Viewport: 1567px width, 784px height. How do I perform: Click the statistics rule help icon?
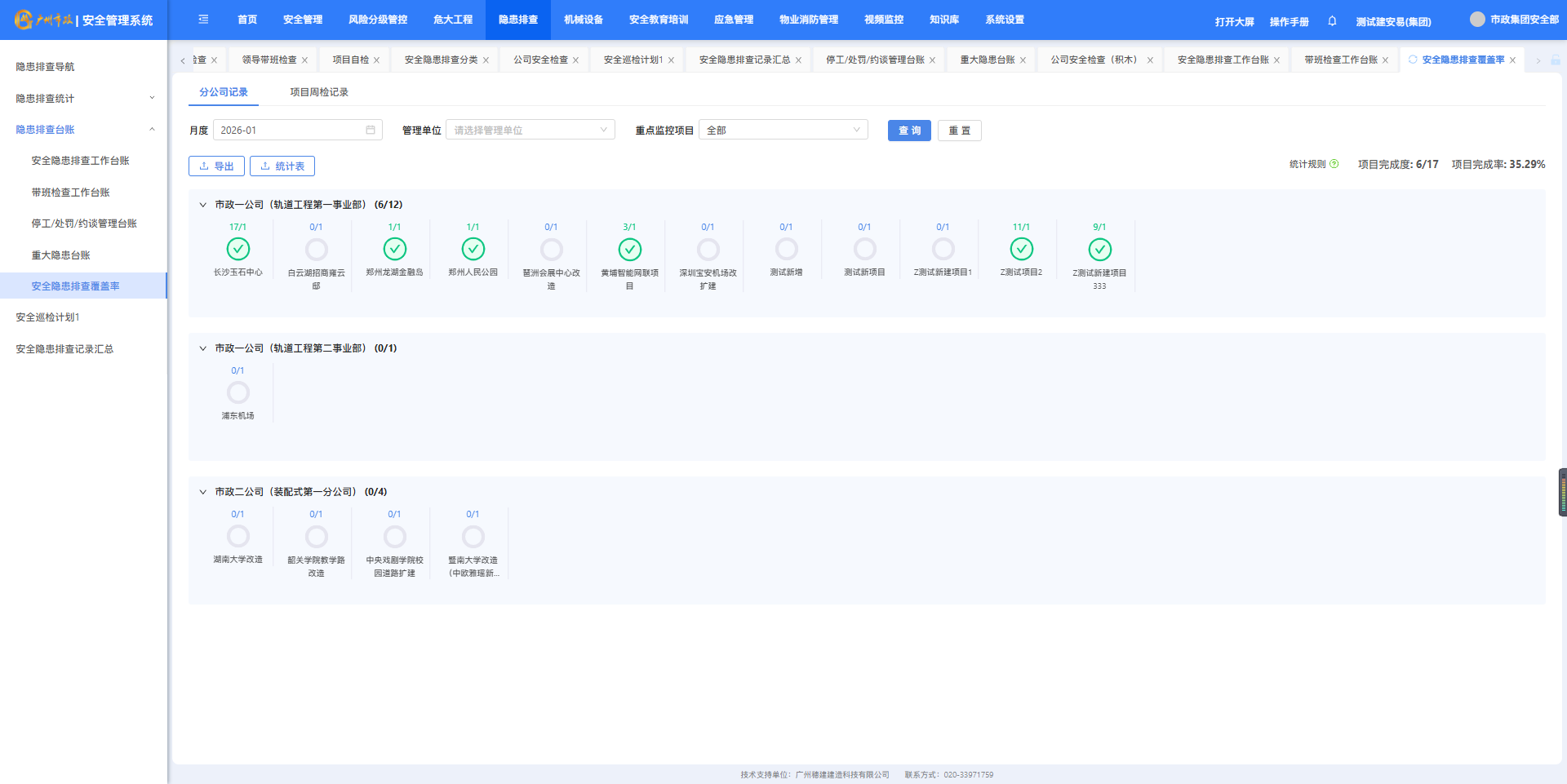(x=1334, y=164)
